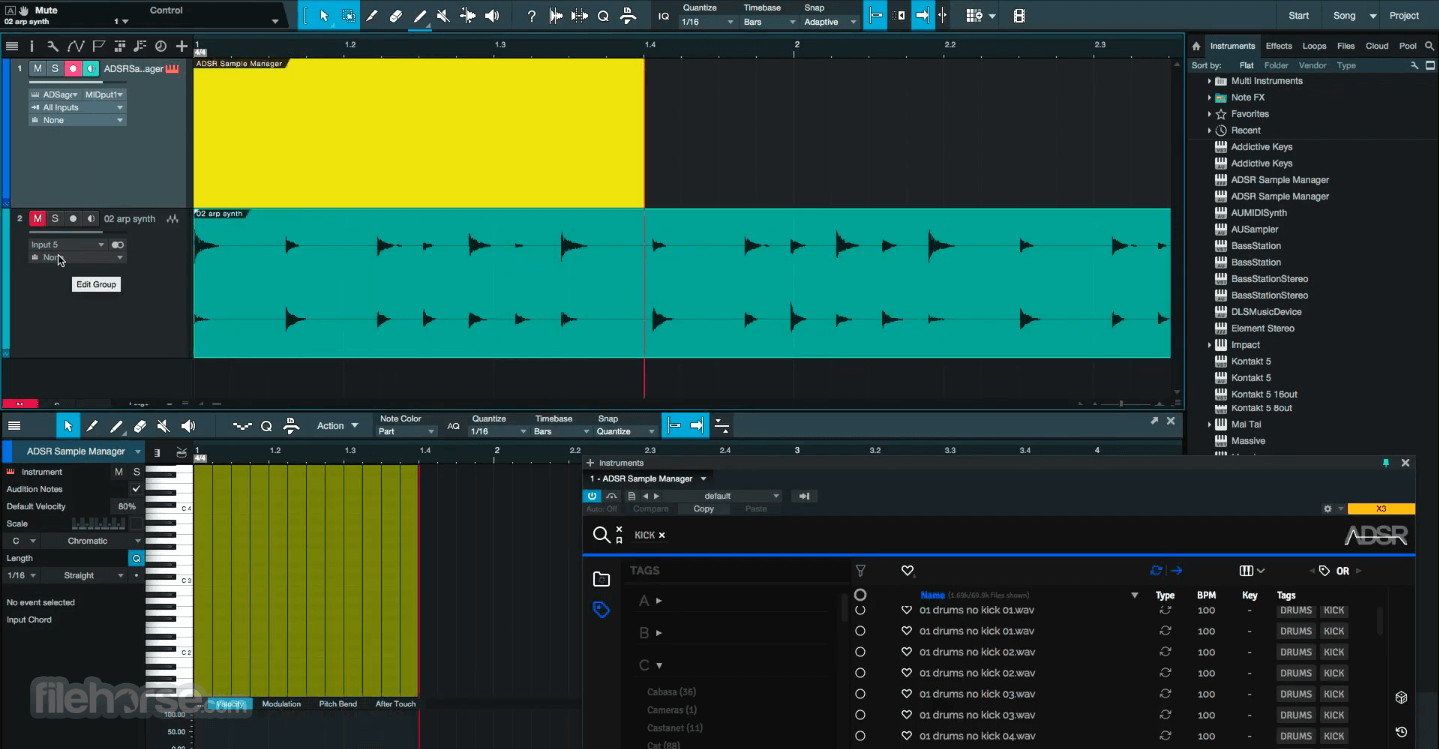Select the Paint tool in the top toolbar
Image resolution: width=1439 pixels, height=749 pixels.
pos(420,16)
